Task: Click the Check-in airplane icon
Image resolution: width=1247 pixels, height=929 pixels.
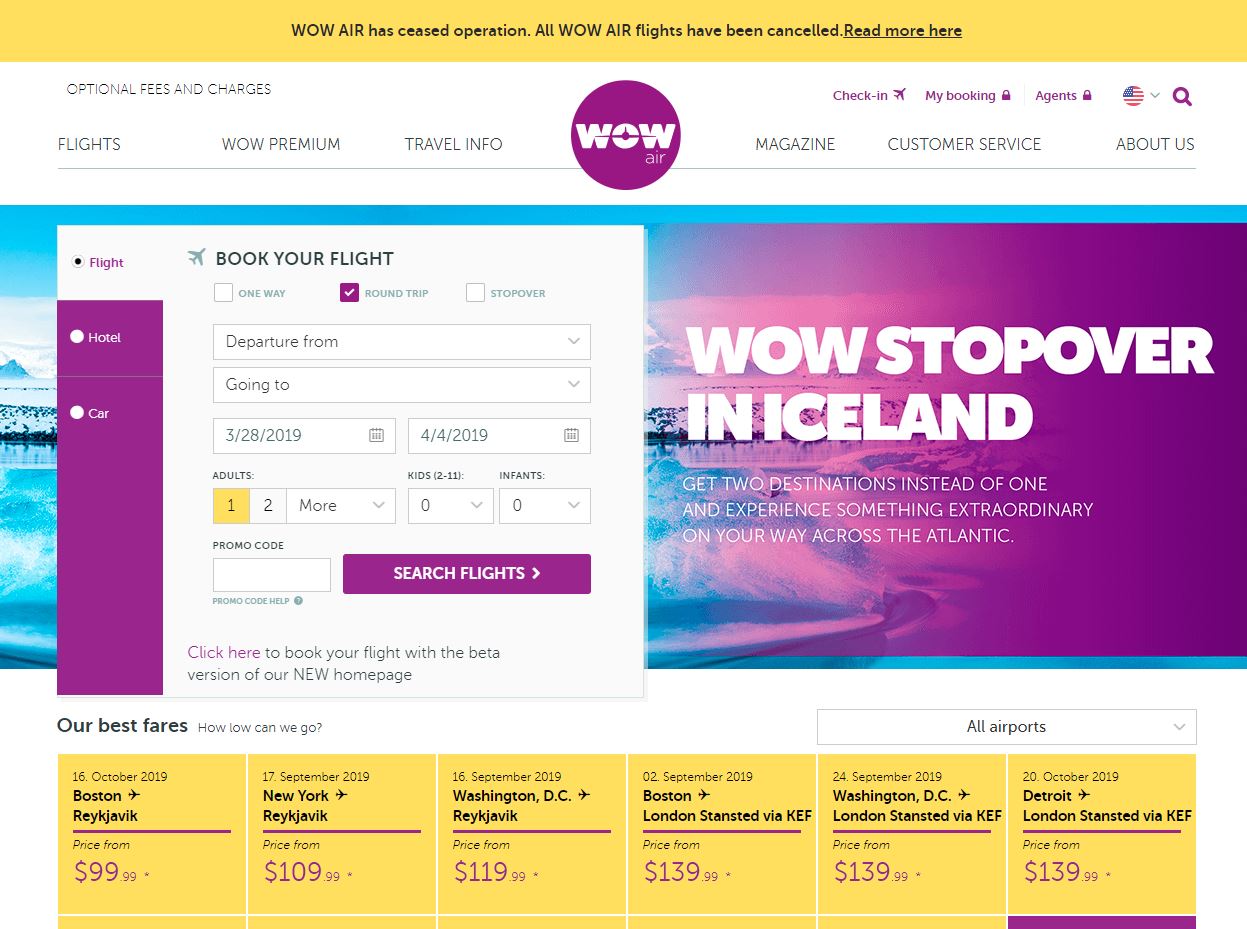Action: point(899,95)
